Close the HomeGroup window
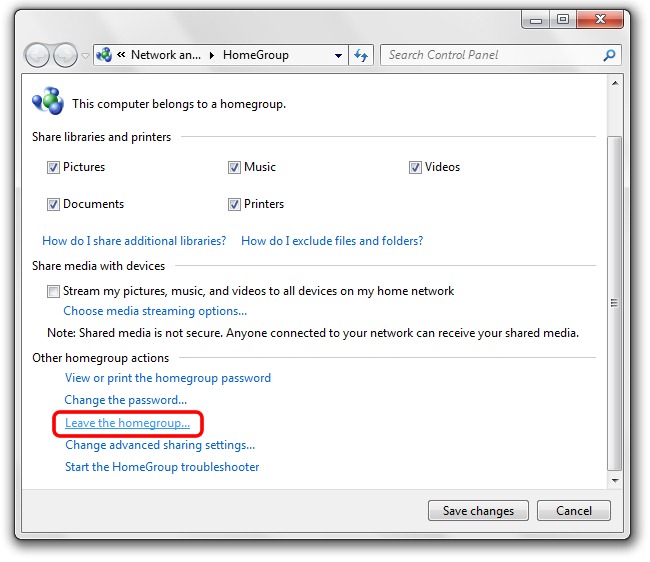650x562 pixels. tap(600, 20)
